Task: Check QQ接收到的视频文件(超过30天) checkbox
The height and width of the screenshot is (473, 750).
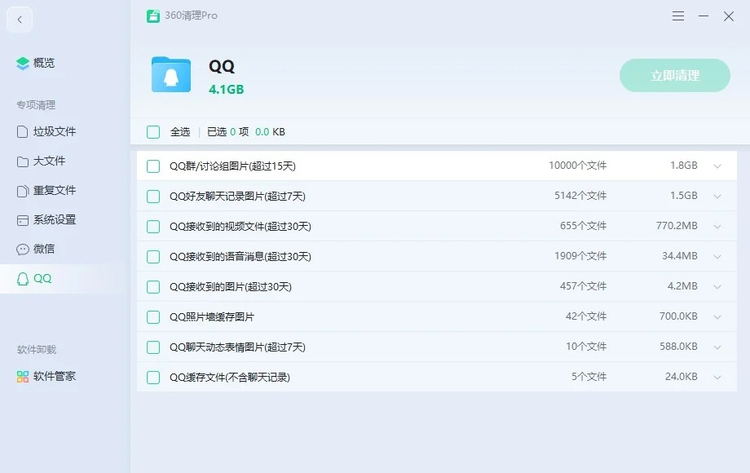Action: point(153,227)
